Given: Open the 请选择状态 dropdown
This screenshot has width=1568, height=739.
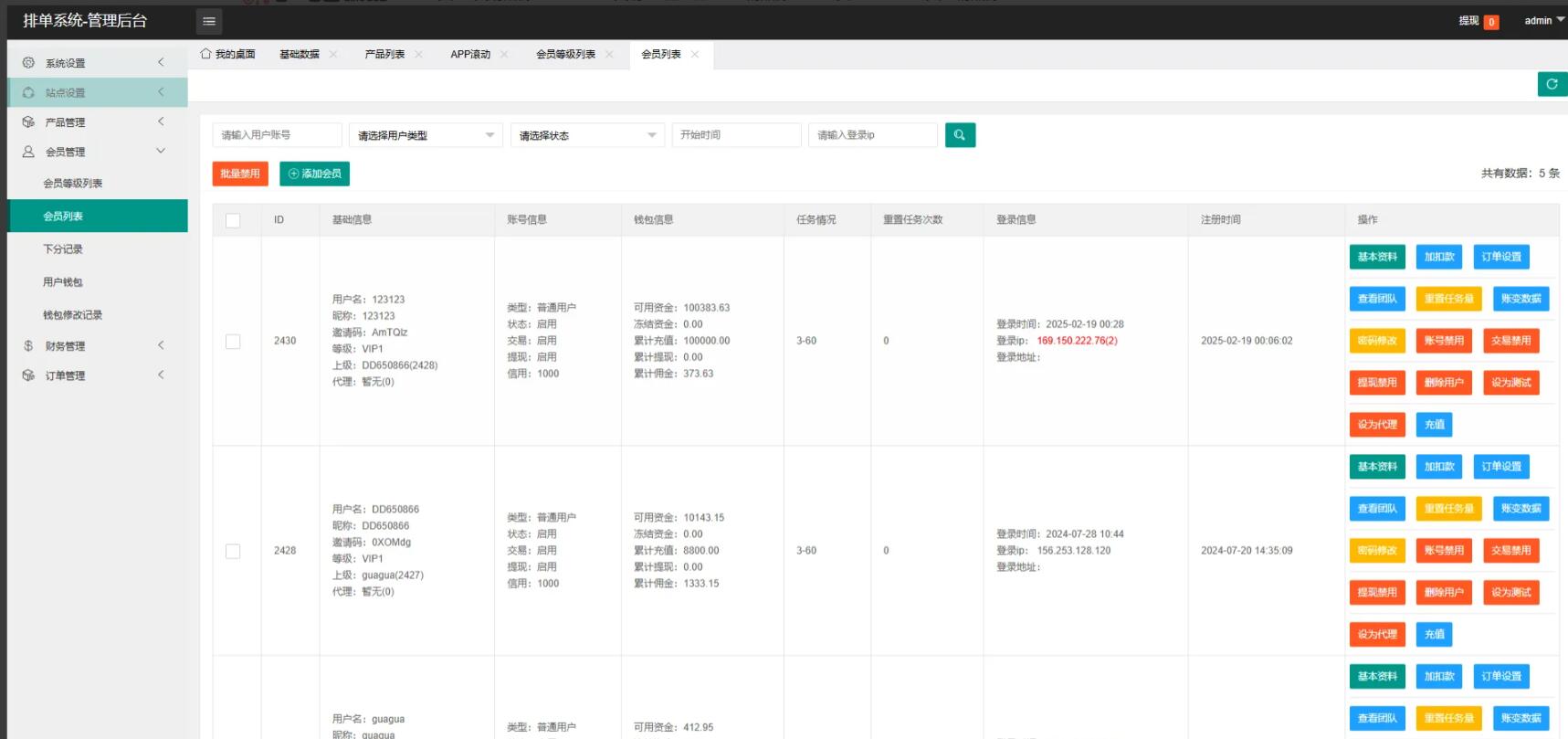Looking at the screenshot, I should pyautogui.click(x=587, y=135).
